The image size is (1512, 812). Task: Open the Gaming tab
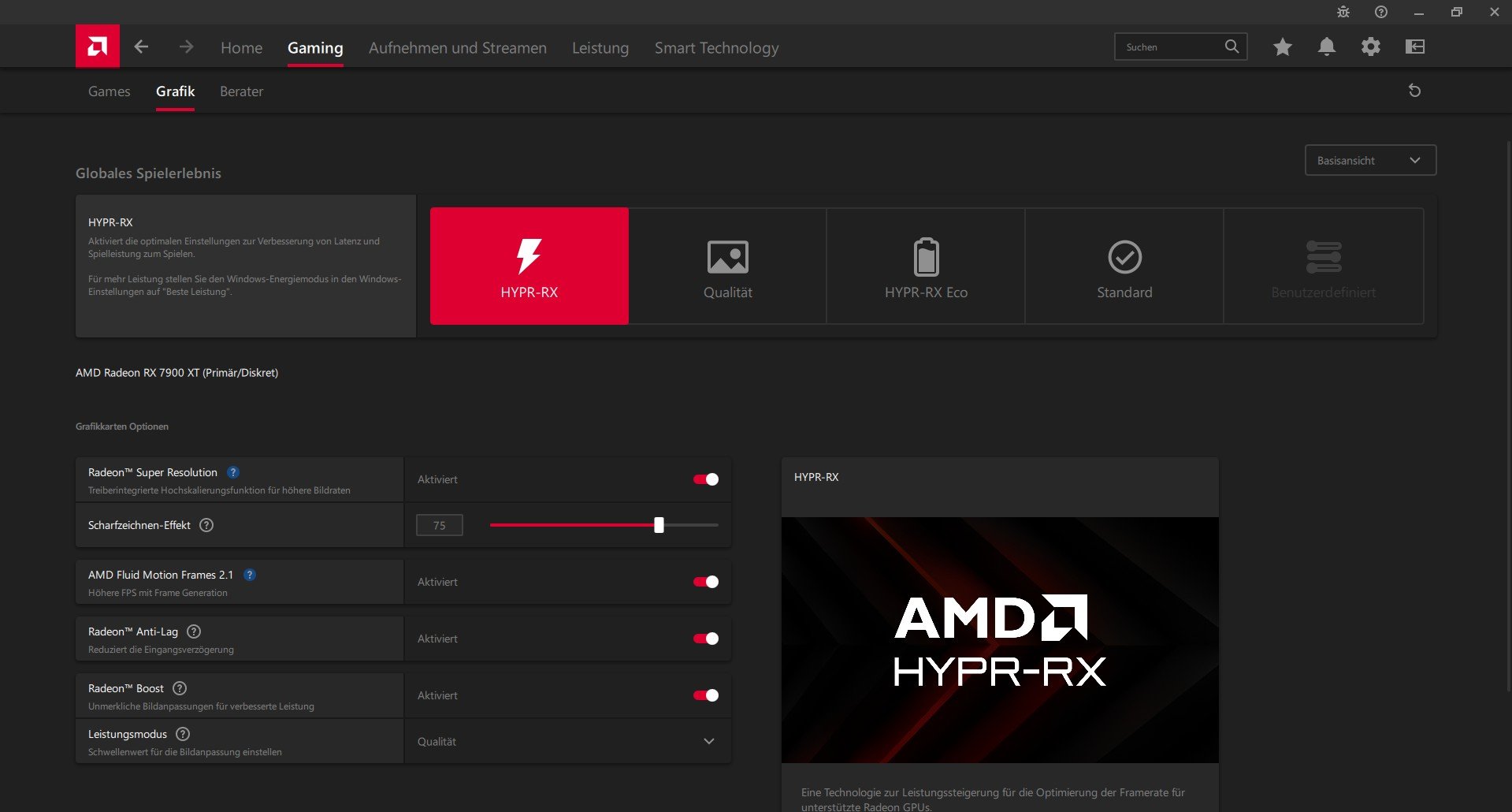315,48
